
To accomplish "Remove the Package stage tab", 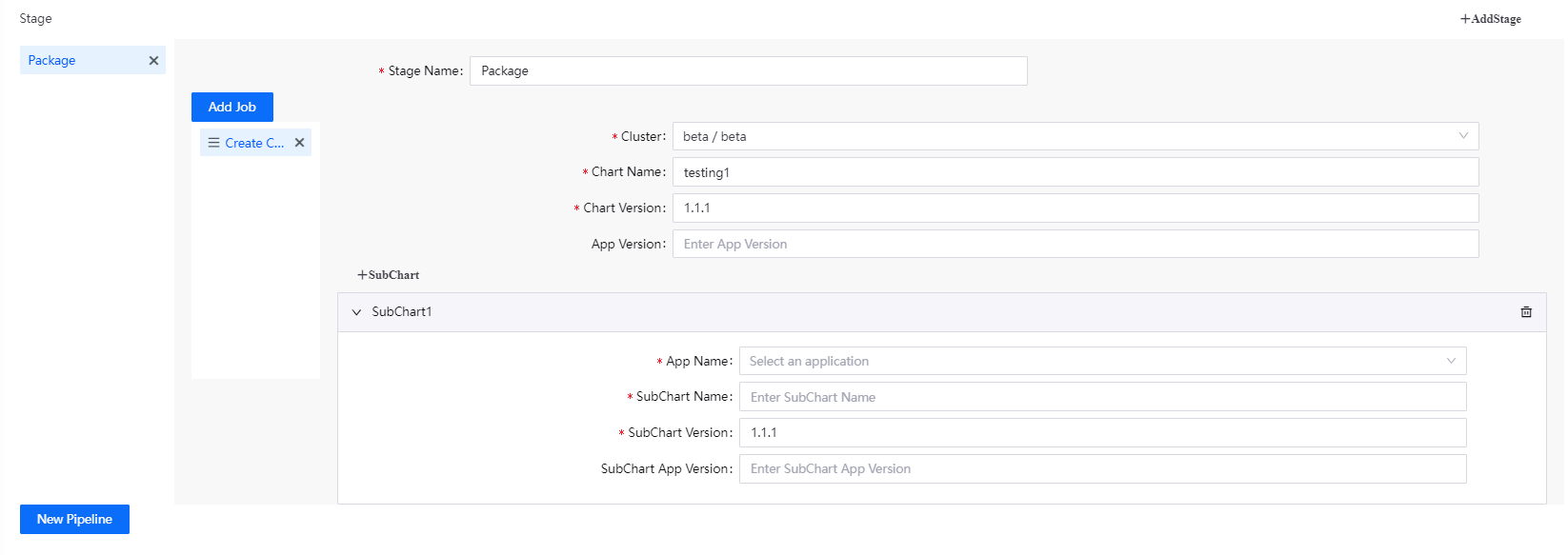I will pos(153,61).
